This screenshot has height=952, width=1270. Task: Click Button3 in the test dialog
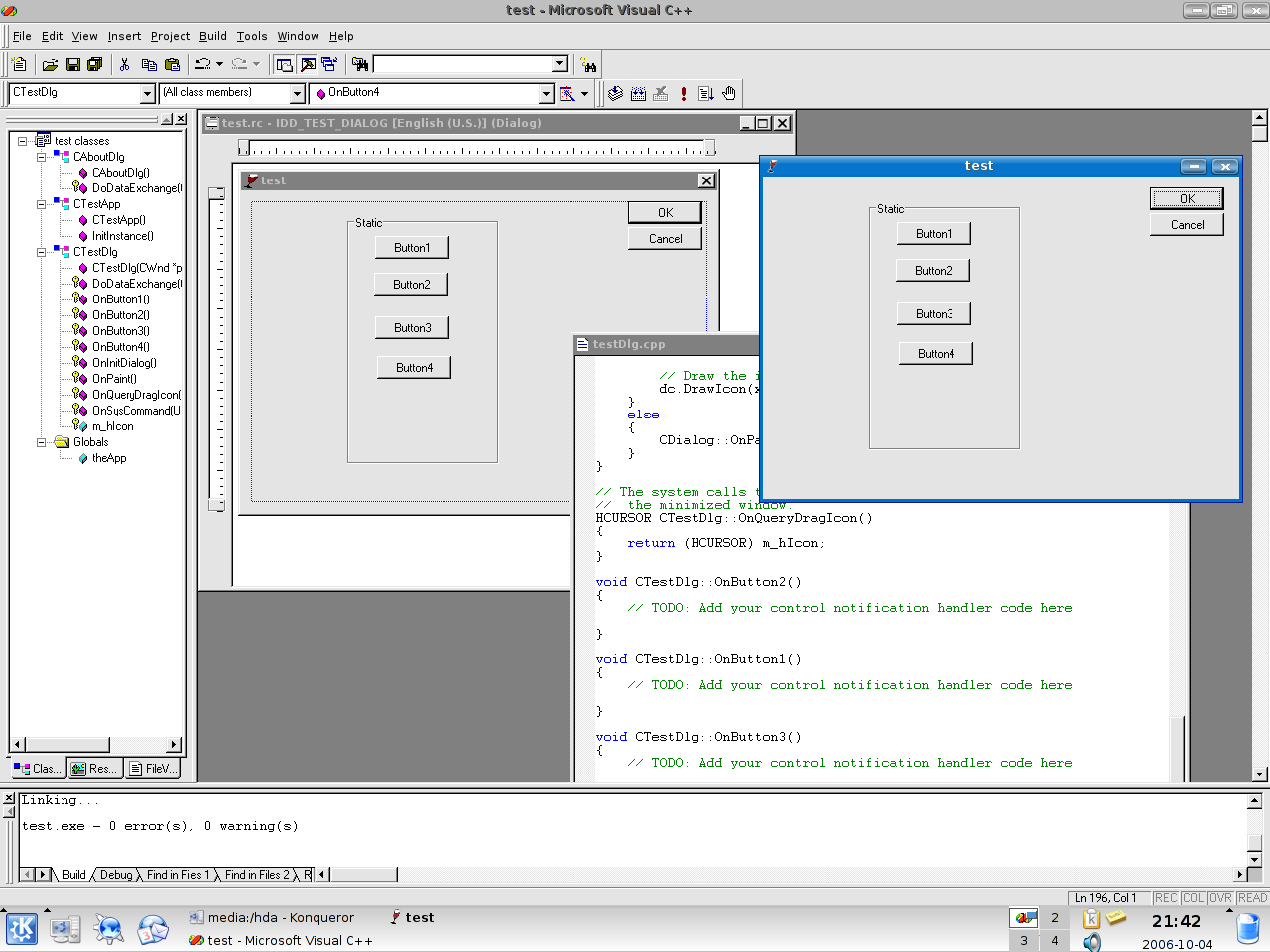click(934, 313)
